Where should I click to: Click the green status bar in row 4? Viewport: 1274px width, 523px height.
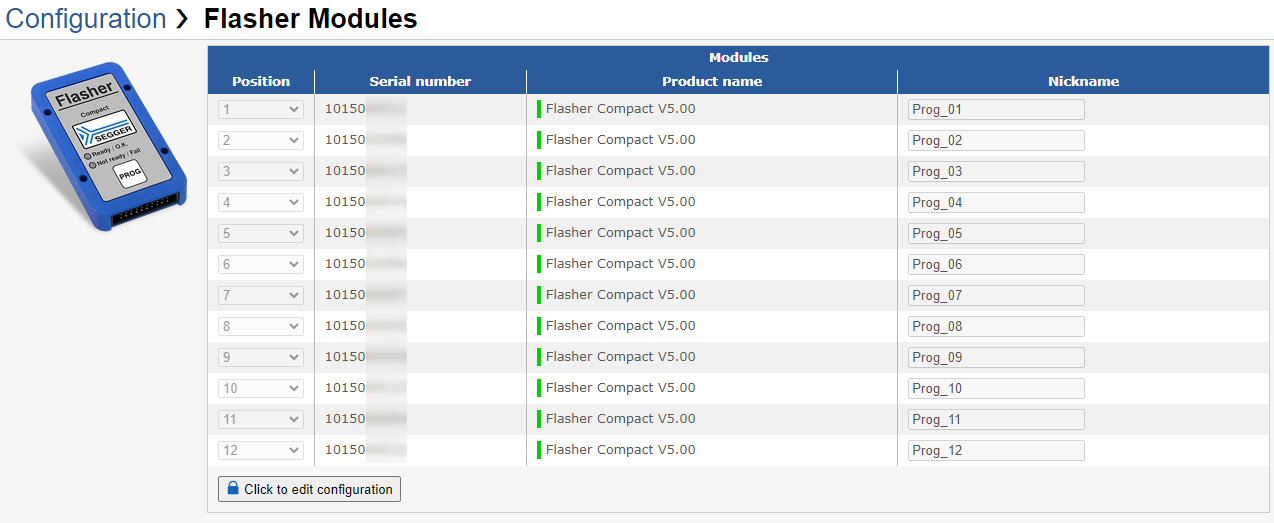coord(539,202)
